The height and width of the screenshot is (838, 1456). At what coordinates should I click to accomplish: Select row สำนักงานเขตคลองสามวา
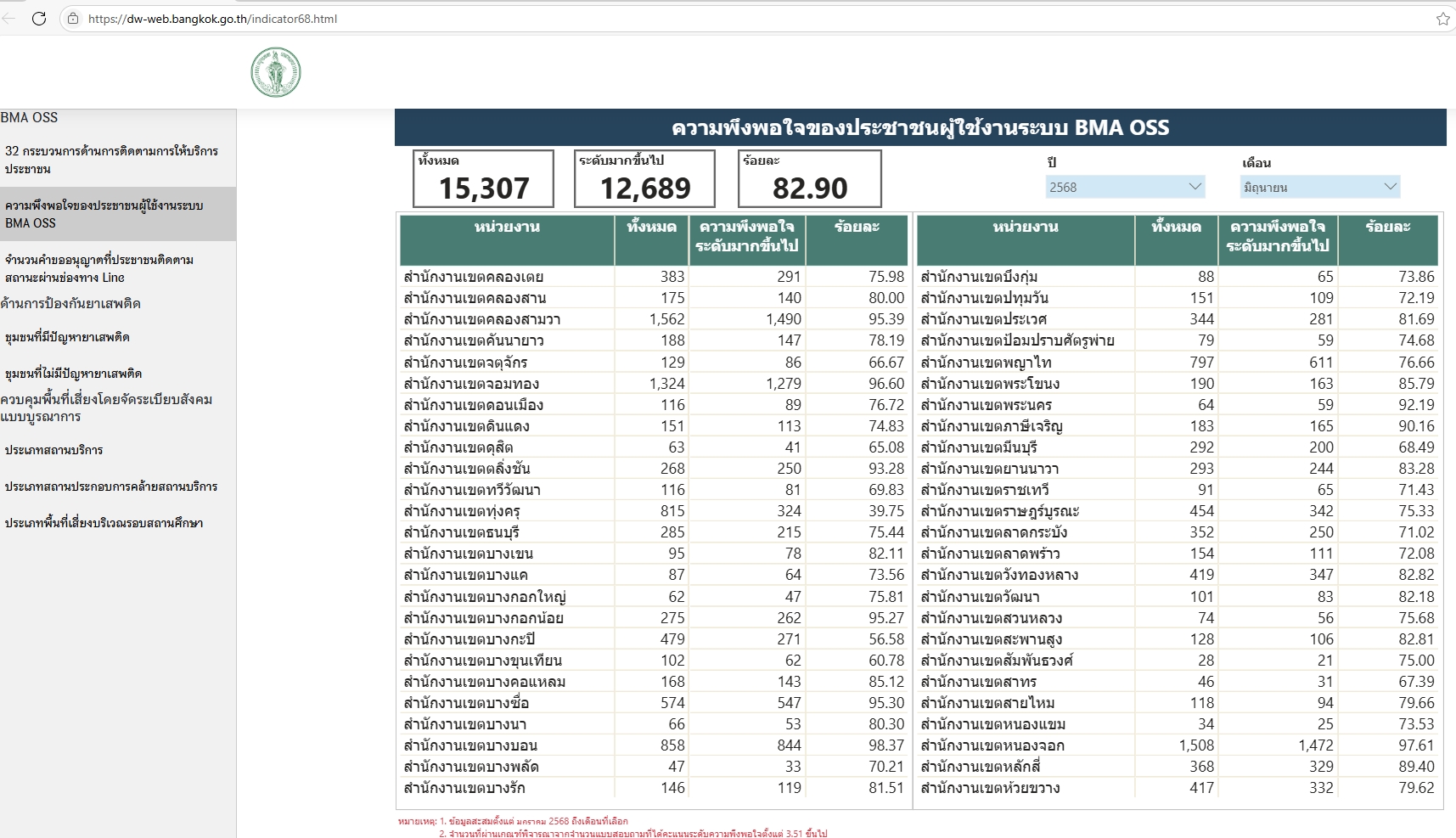[654, 319]
